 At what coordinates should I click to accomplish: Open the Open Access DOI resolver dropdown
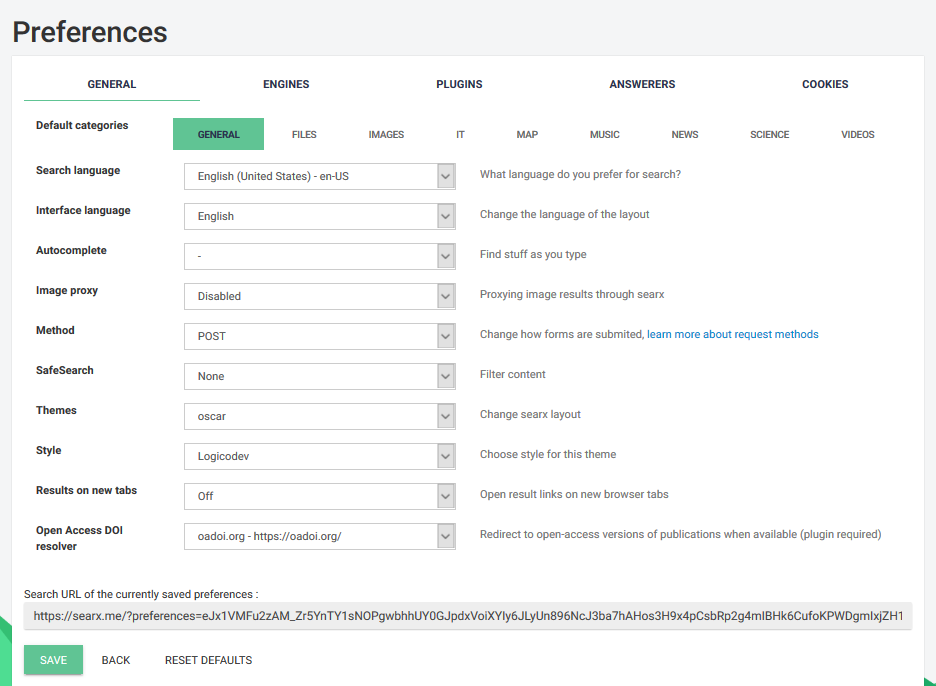pos(320,536)
